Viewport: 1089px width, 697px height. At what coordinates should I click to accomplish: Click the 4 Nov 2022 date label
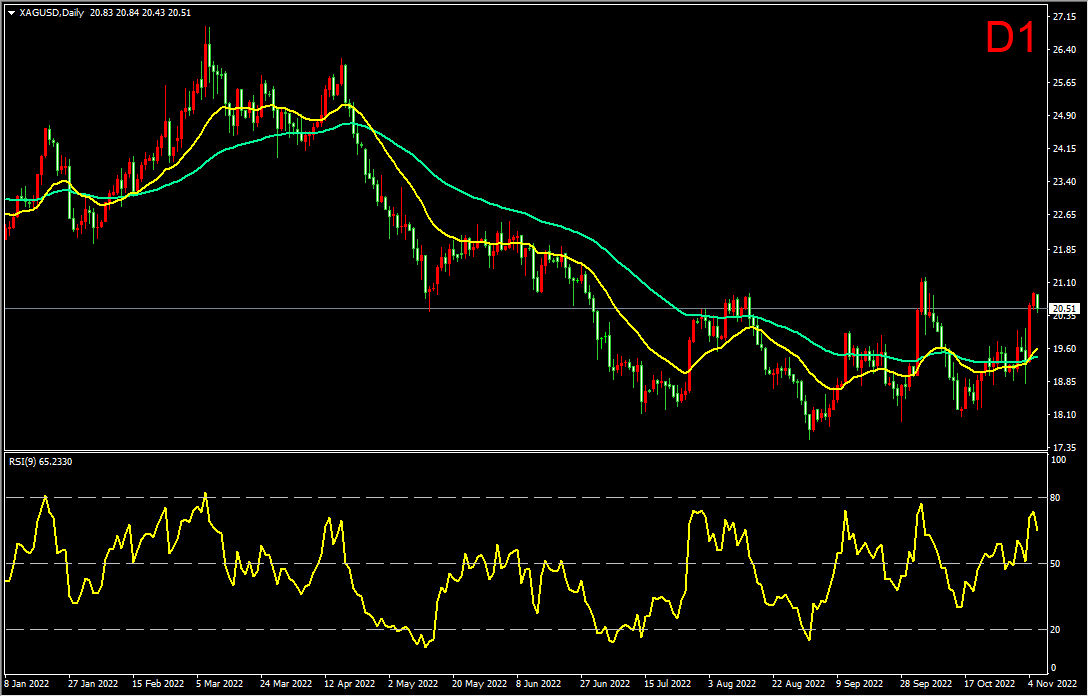click(x=1052, y=684)
